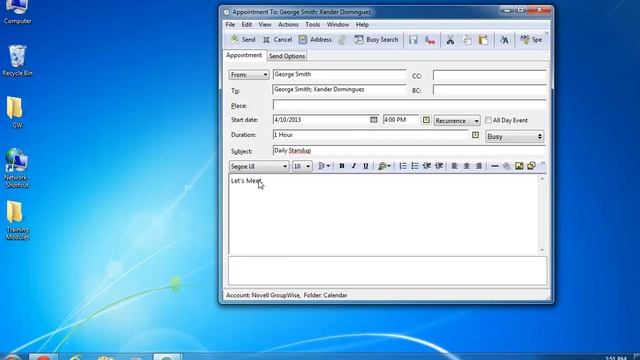Click the To field with George Smith; Xander Dominguez
This screenshot has height=360, width=640.
pos(340,89)
